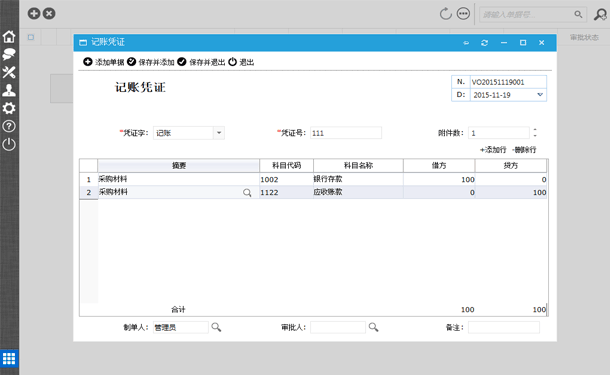Image resolution: width=610 pixels, height=375 pixels.
Task: Maximize the 记账凭证 dialog
Action: (x=523, y=42)
